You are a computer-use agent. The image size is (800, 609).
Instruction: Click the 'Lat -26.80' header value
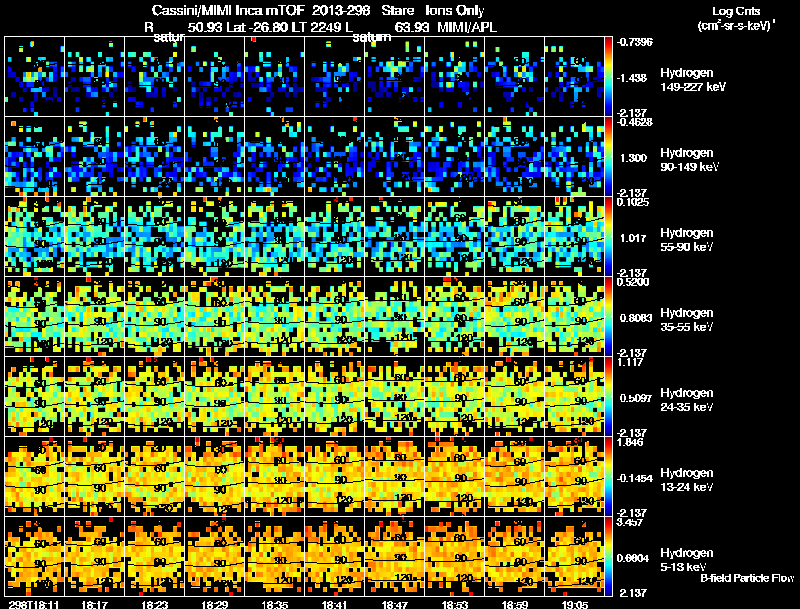click(257, 27)
